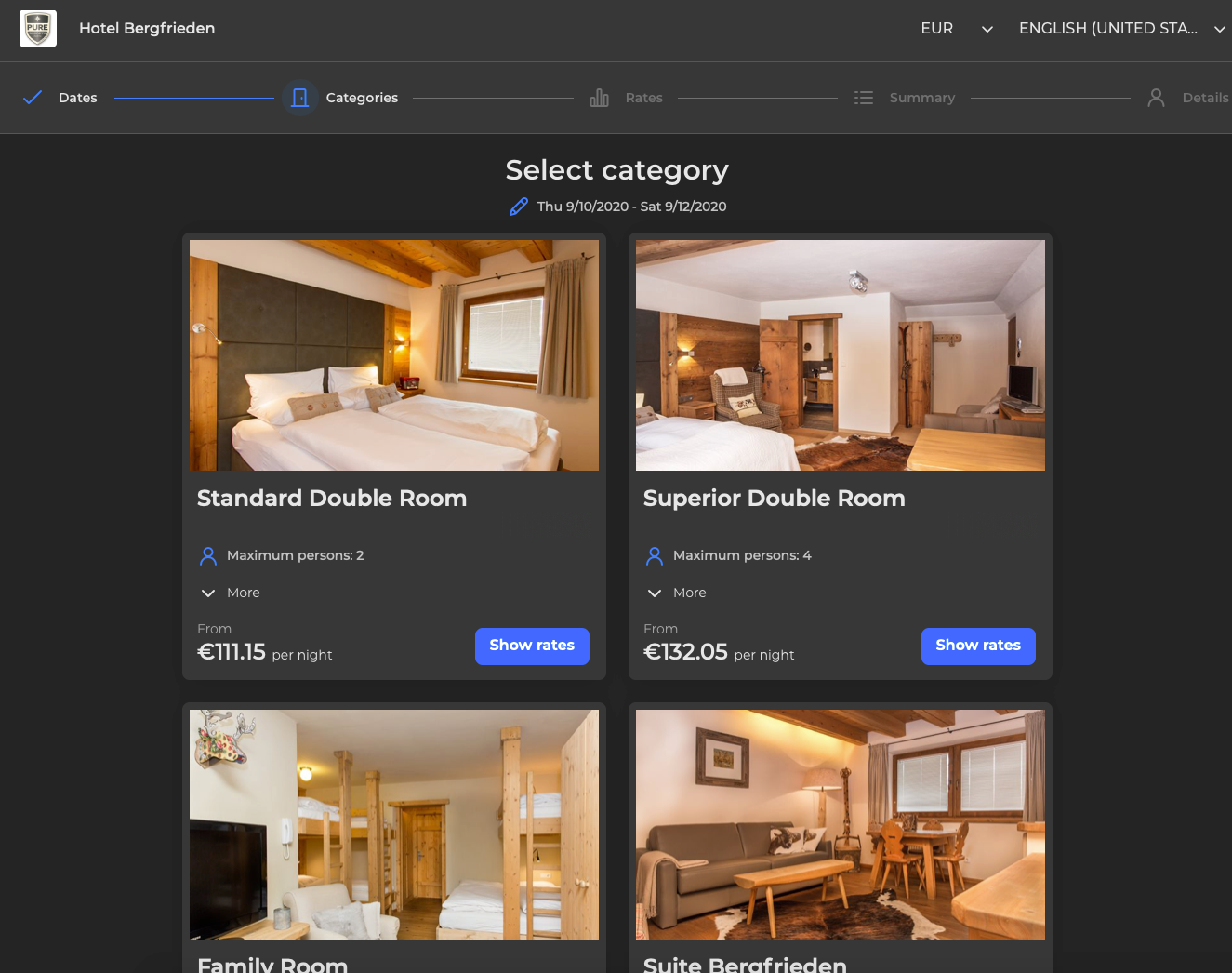Click the Dates step checkmark icon
Screen dimensions: 1232x973
coord(33,98)
